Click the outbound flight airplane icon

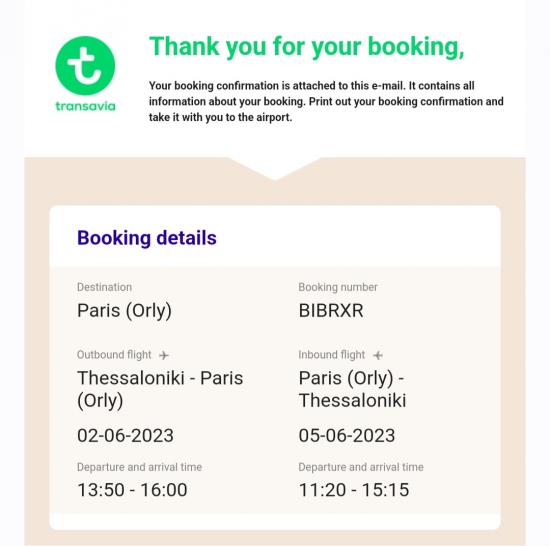(164, 355)
